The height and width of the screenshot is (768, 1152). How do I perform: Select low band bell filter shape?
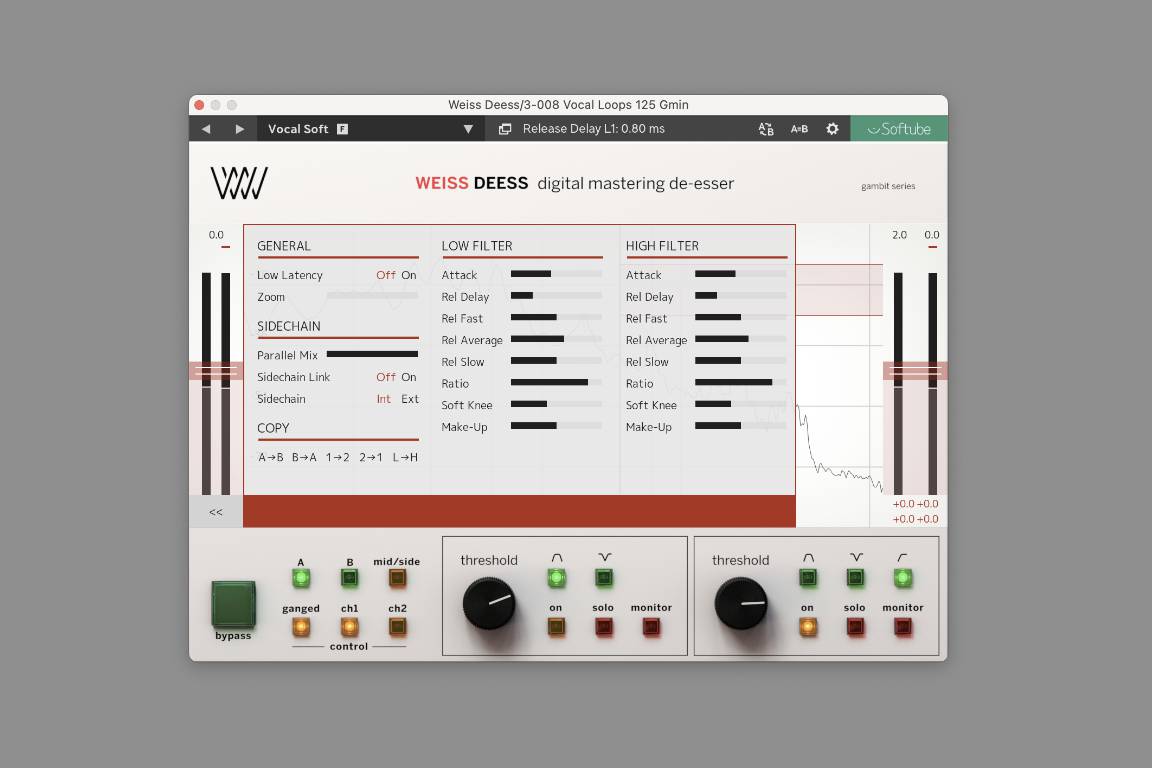(x=557, y=578)
